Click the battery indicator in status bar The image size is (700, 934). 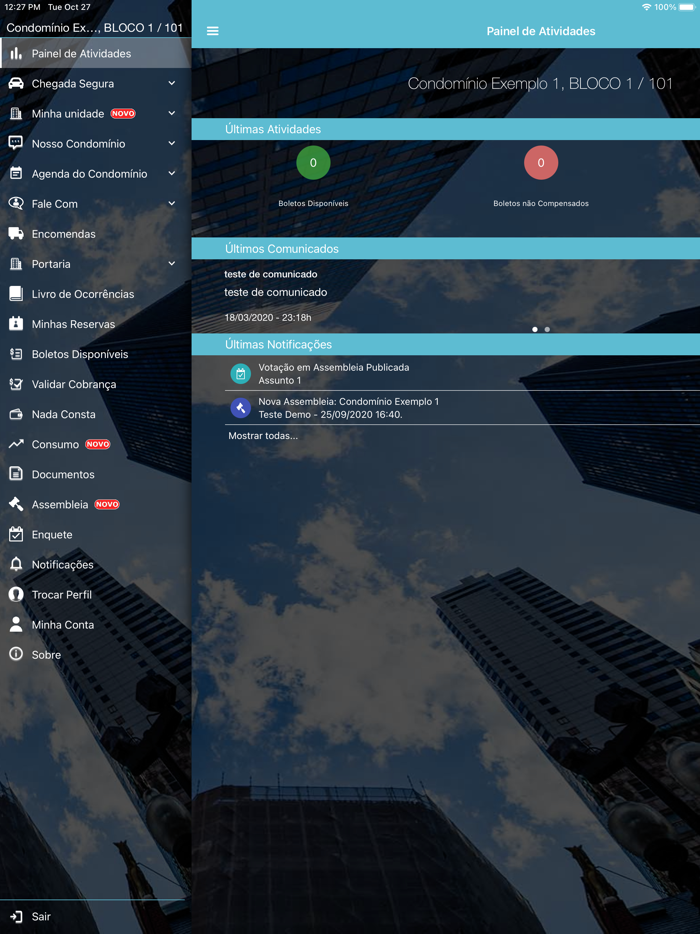689,7
